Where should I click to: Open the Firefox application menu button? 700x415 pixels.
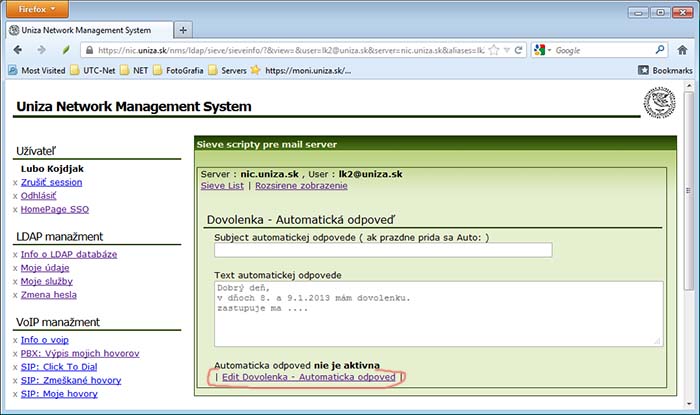[38, 9]
